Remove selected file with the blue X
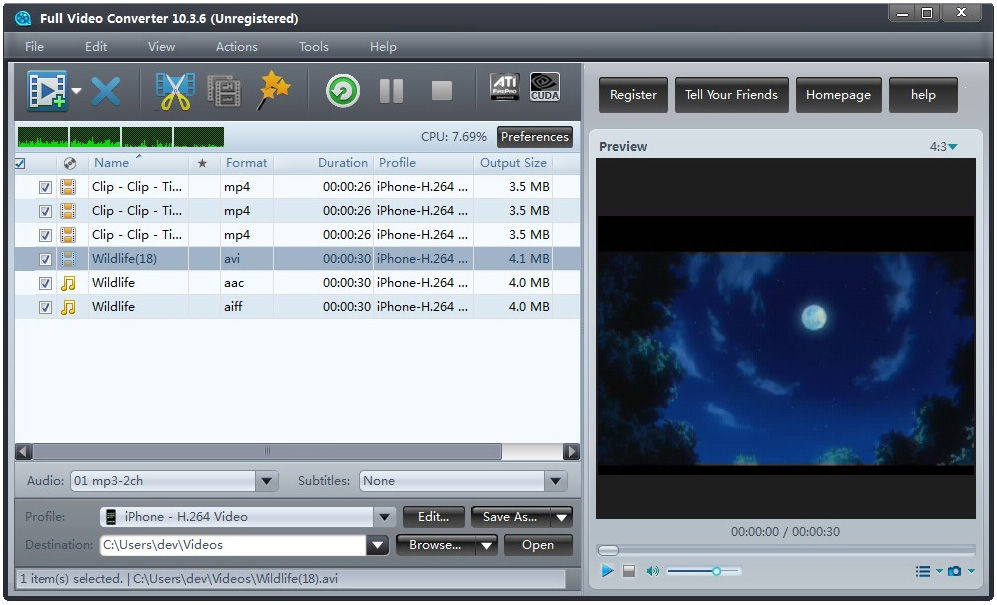Image resolution: width=997 pixels, height=605 pixels. (106, 91)
